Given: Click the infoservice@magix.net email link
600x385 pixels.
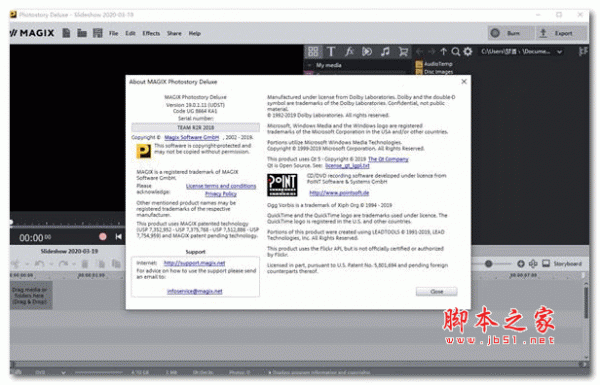Looking at the screenshot, I should 195,291.
